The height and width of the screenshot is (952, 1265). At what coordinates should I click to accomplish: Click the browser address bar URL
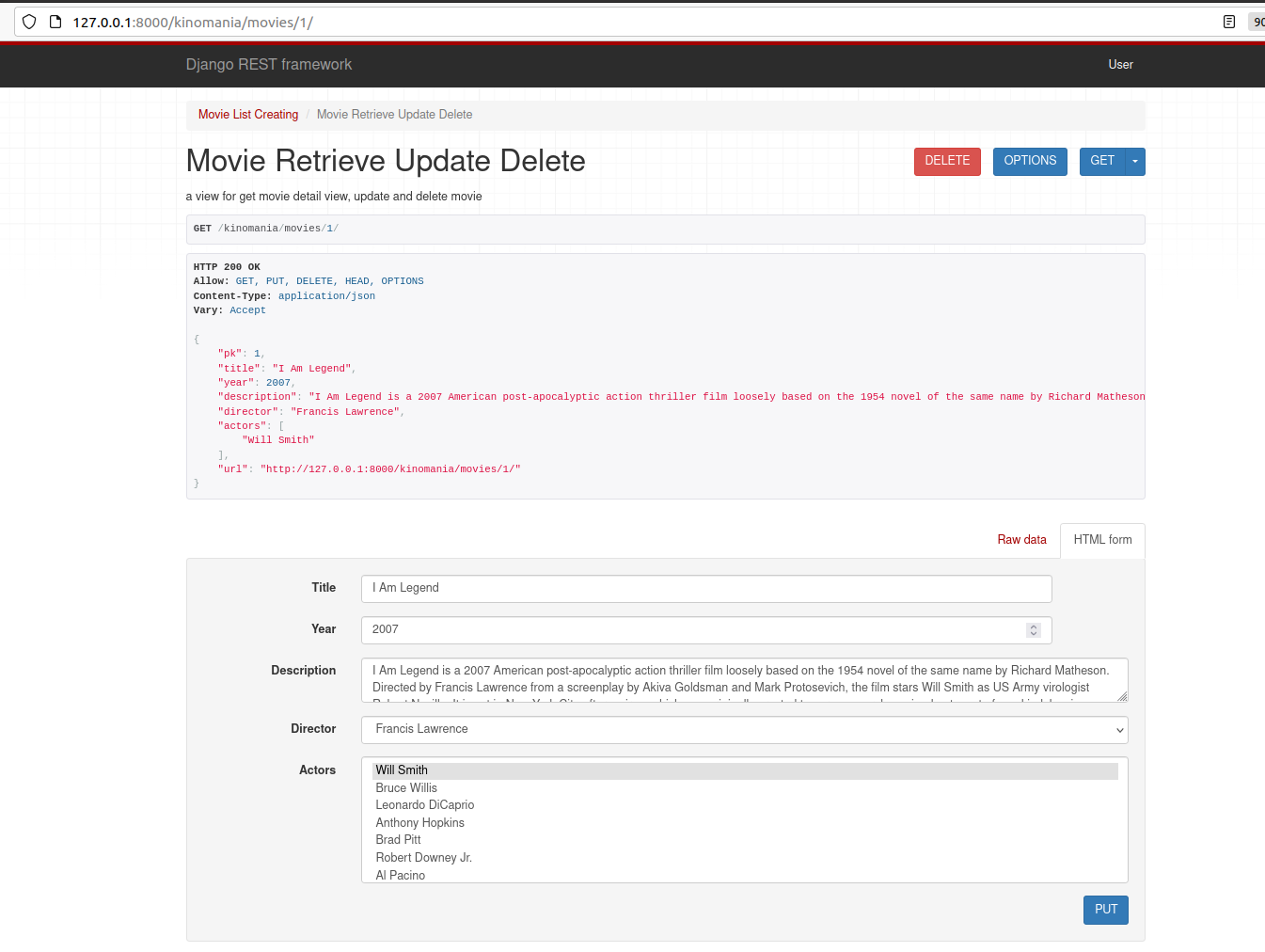click(x=193, y=22)
